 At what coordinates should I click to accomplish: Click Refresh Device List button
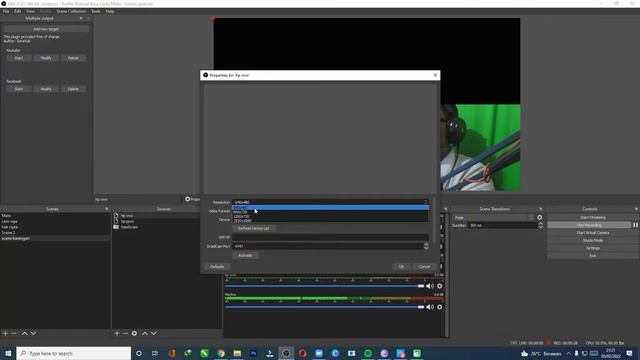point(253,229)
